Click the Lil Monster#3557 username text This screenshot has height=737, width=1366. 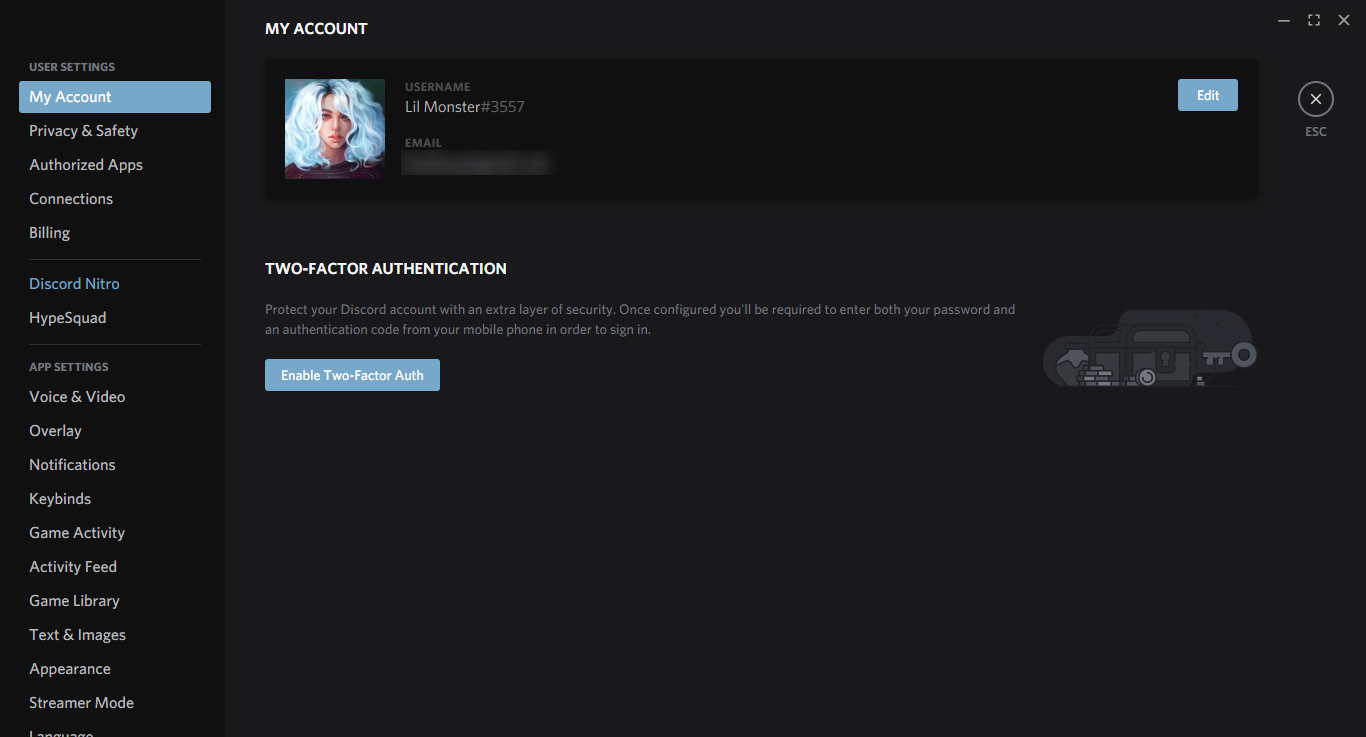click(x=464, y=107)
